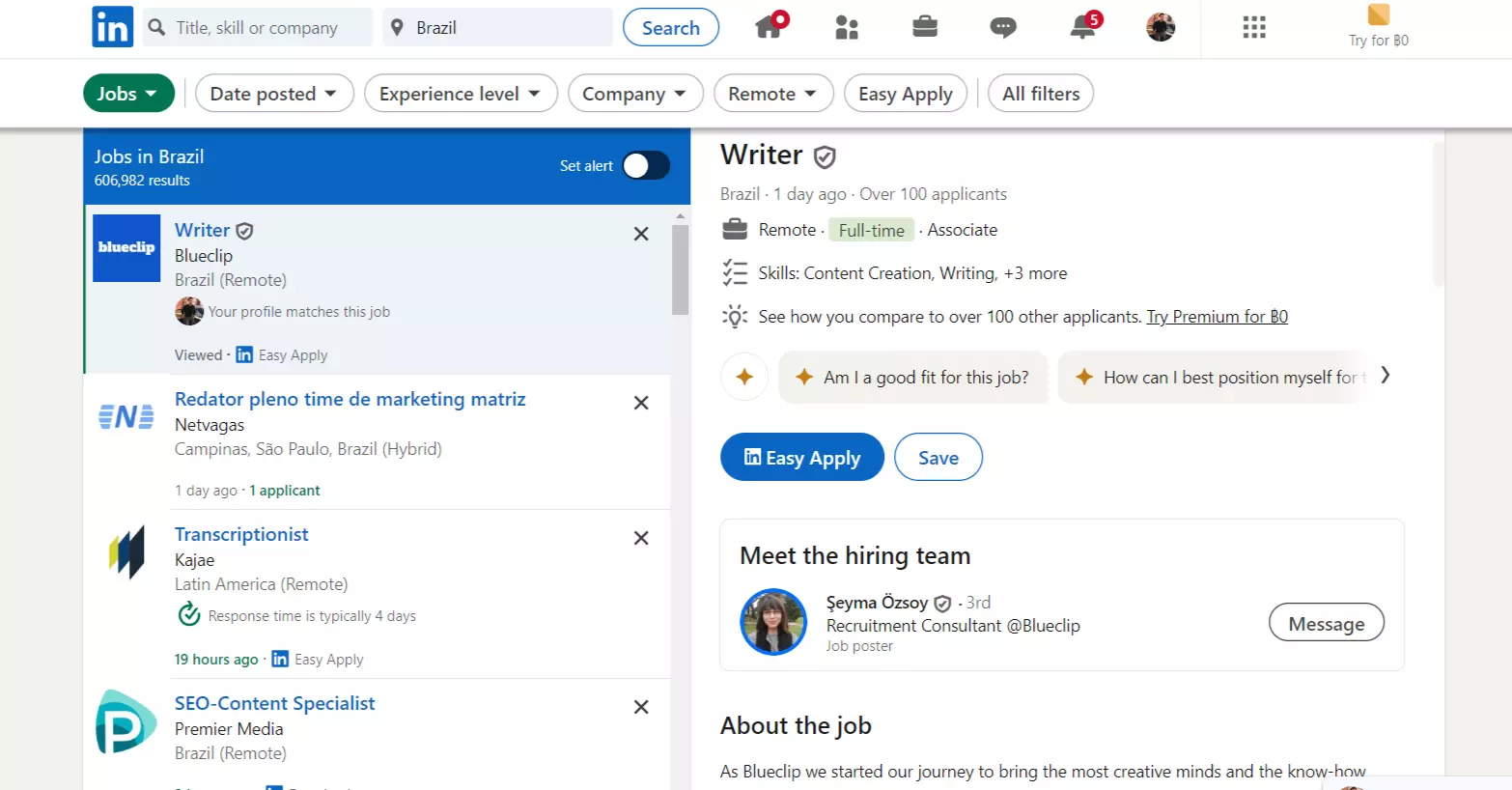Click the Premium gold square icon
1512x790 pixels.
[x=1379, y=14]
